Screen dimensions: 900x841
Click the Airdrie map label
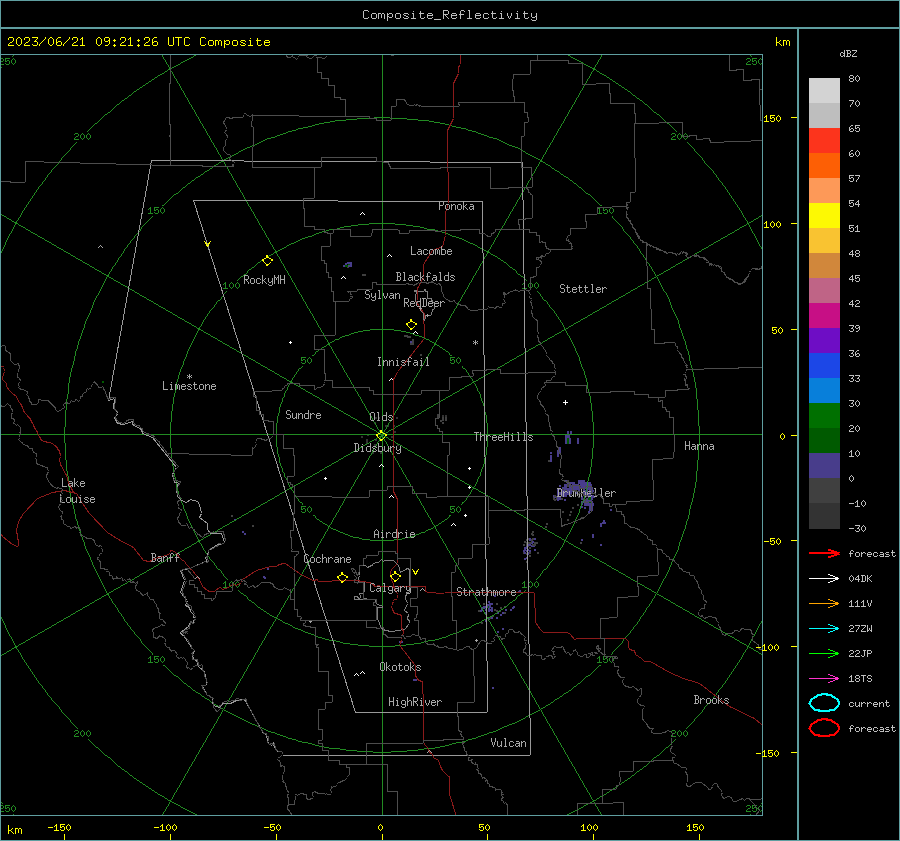tap(394, 534)
